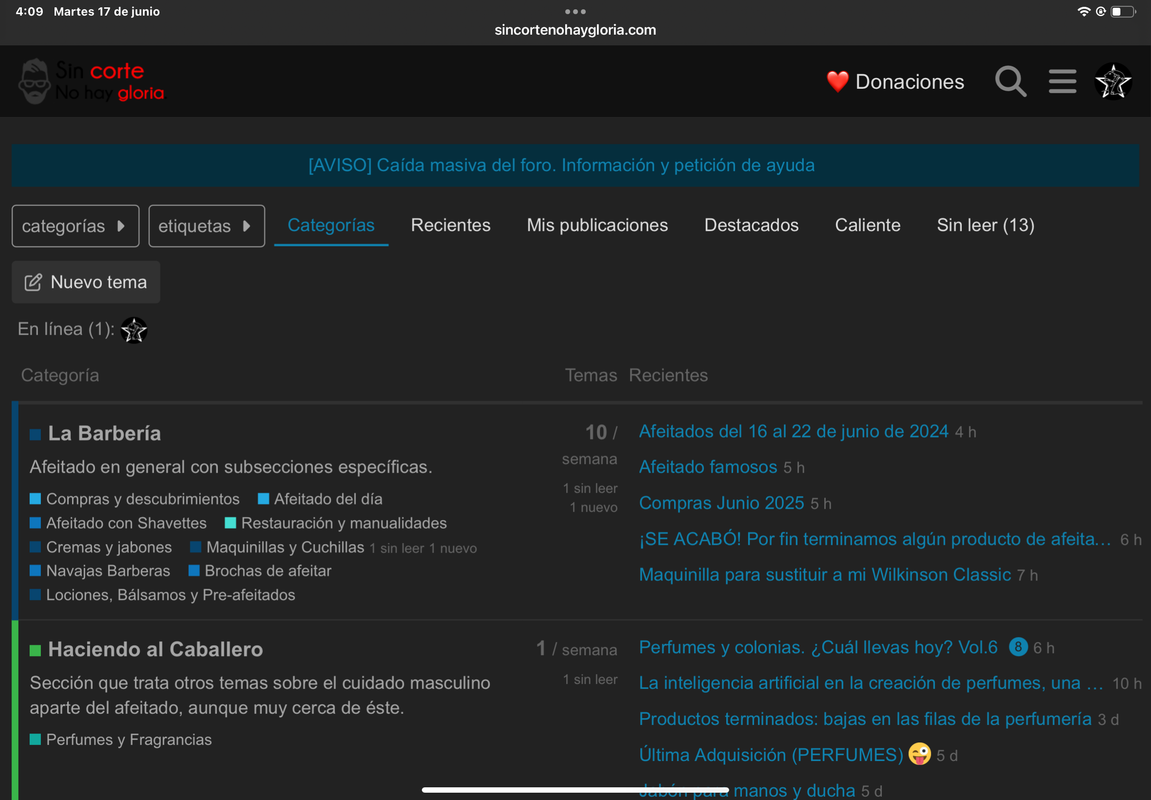Click the green square beside Haciendo al Caballero
Screen dimensions: 1151x800
[35, 650]
